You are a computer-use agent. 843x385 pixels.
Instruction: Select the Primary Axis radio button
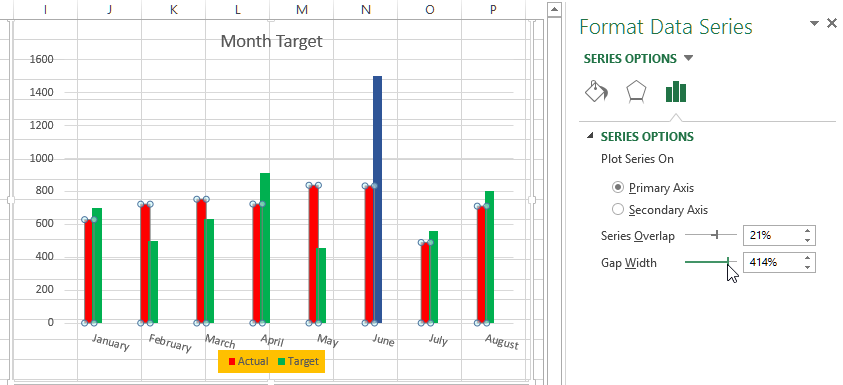click(x=618, y=188)
